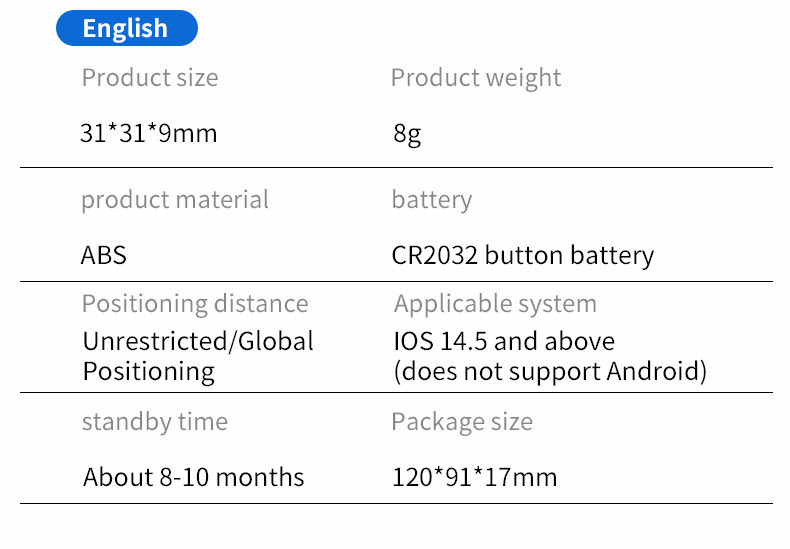Select the Applicable system label
The height and width of the screenshot is (549, 790).
click(495, 304)
